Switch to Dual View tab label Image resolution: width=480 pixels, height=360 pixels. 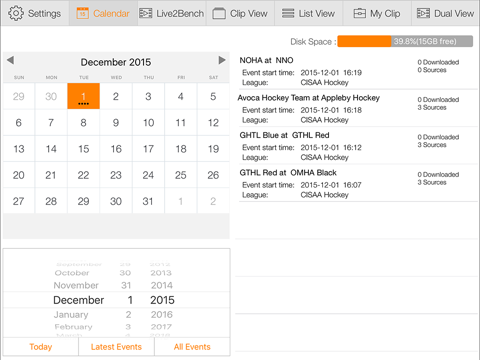point(454,14)
